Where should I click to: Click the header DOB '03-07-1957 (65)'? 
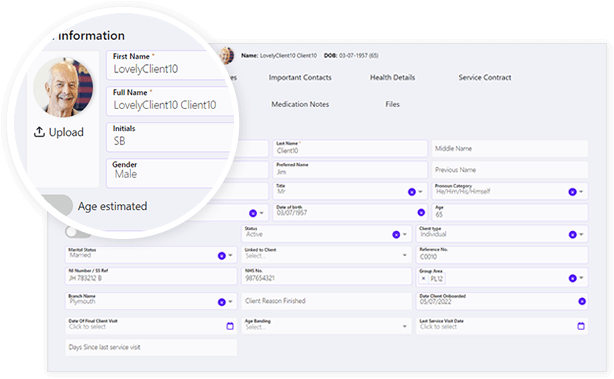point(358,56)
